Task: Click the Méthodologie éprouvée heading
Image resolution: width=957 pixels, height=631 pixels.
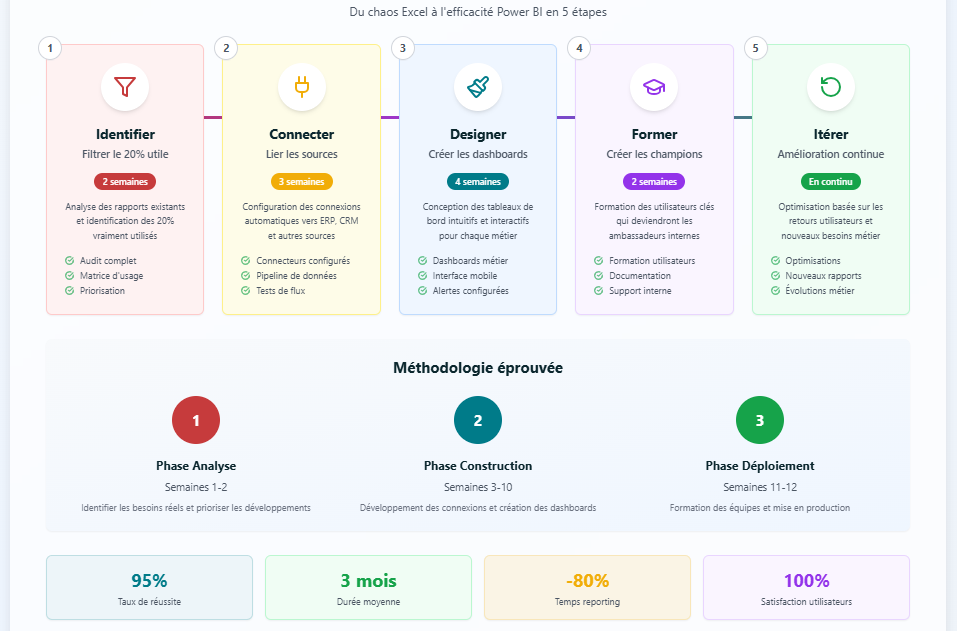Action: (x=478, y=368)
